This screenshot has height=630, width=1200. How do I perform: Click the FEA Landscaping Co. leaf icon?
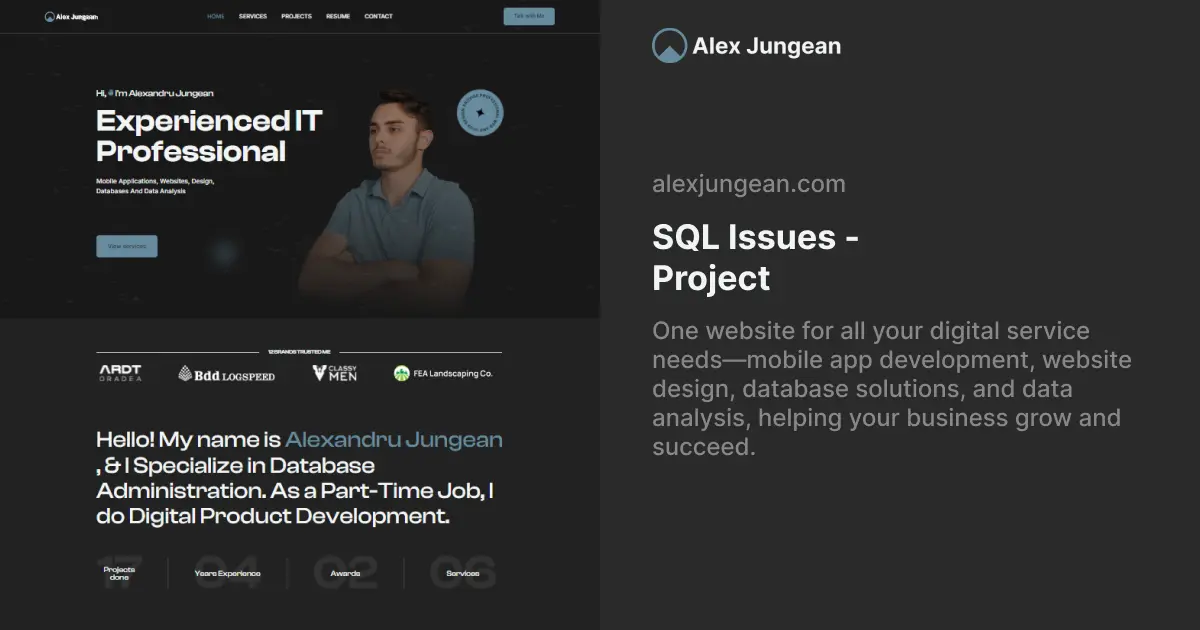(402, 371)
